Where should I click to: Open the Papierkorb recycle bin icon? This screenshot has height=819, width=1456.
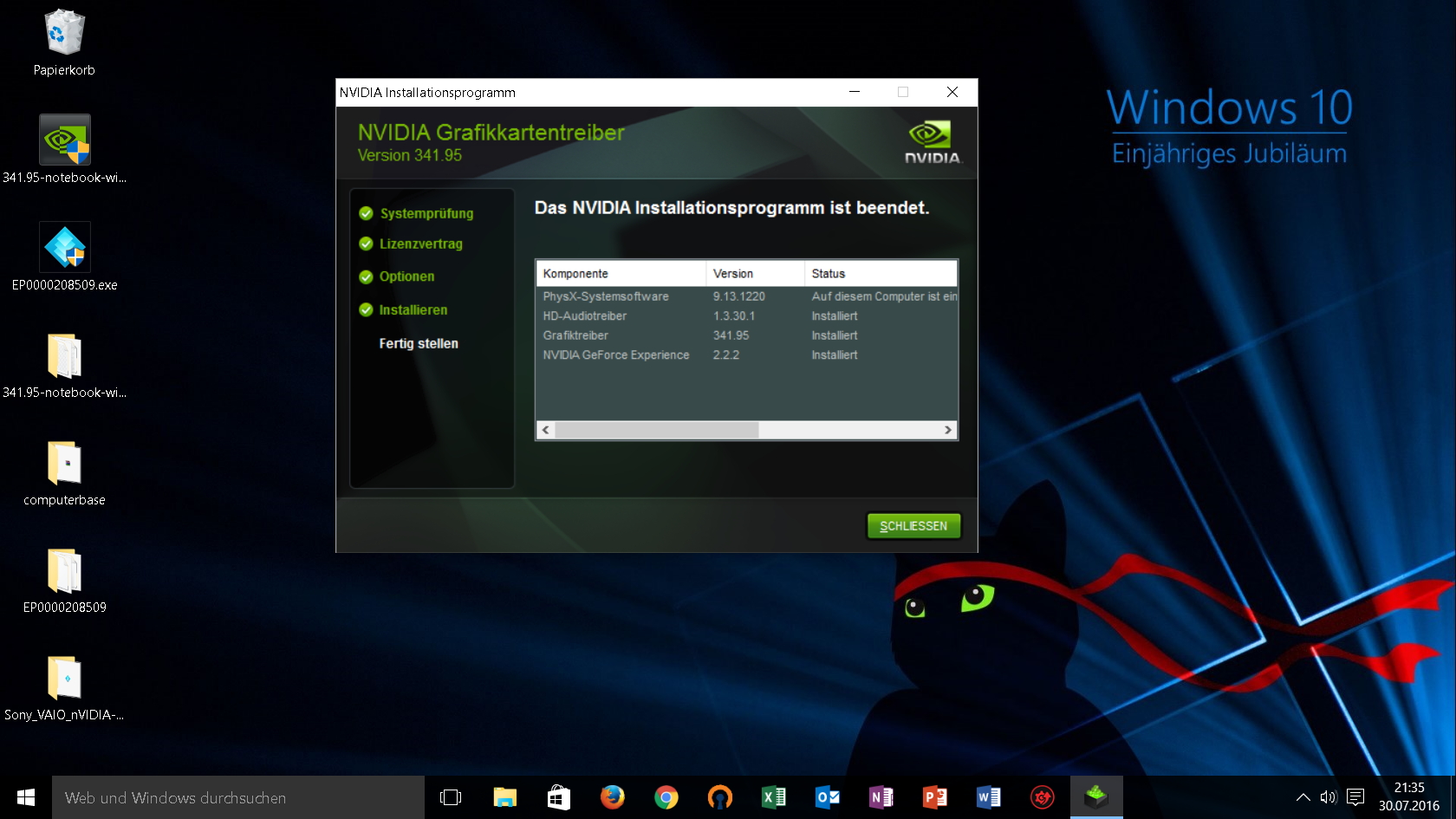click(x=64, y=43)
